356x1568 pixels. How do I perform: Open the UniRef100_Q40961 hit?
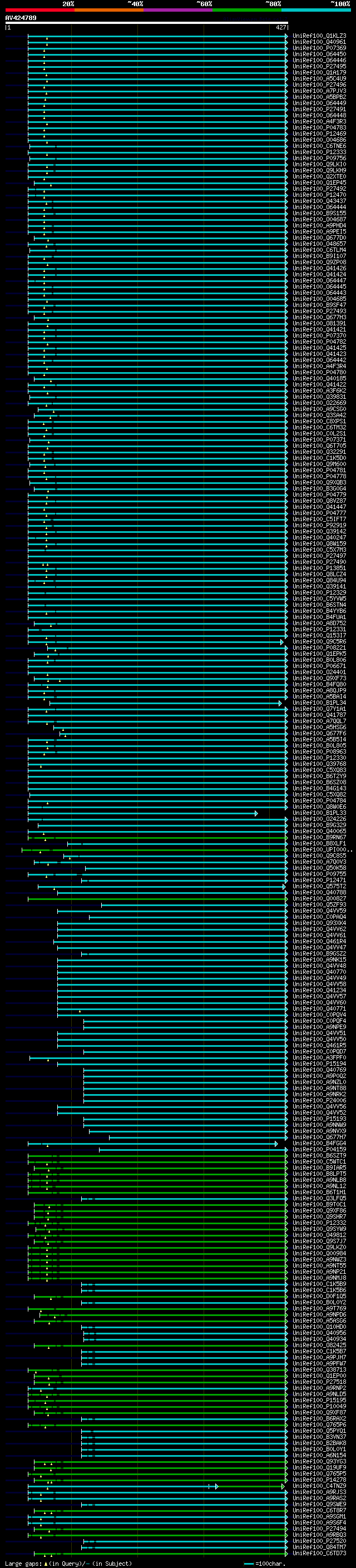coord(319,42)
